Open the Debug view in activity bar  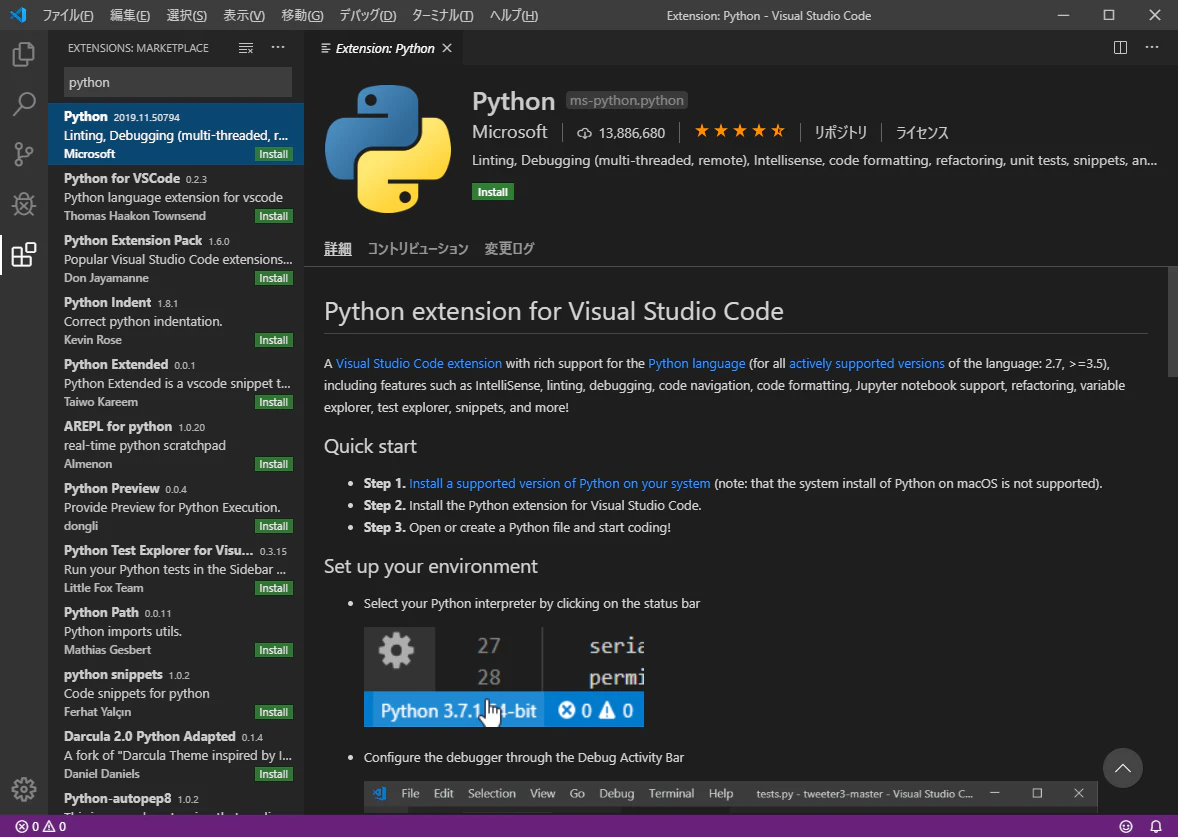click(x=23, y=204)
